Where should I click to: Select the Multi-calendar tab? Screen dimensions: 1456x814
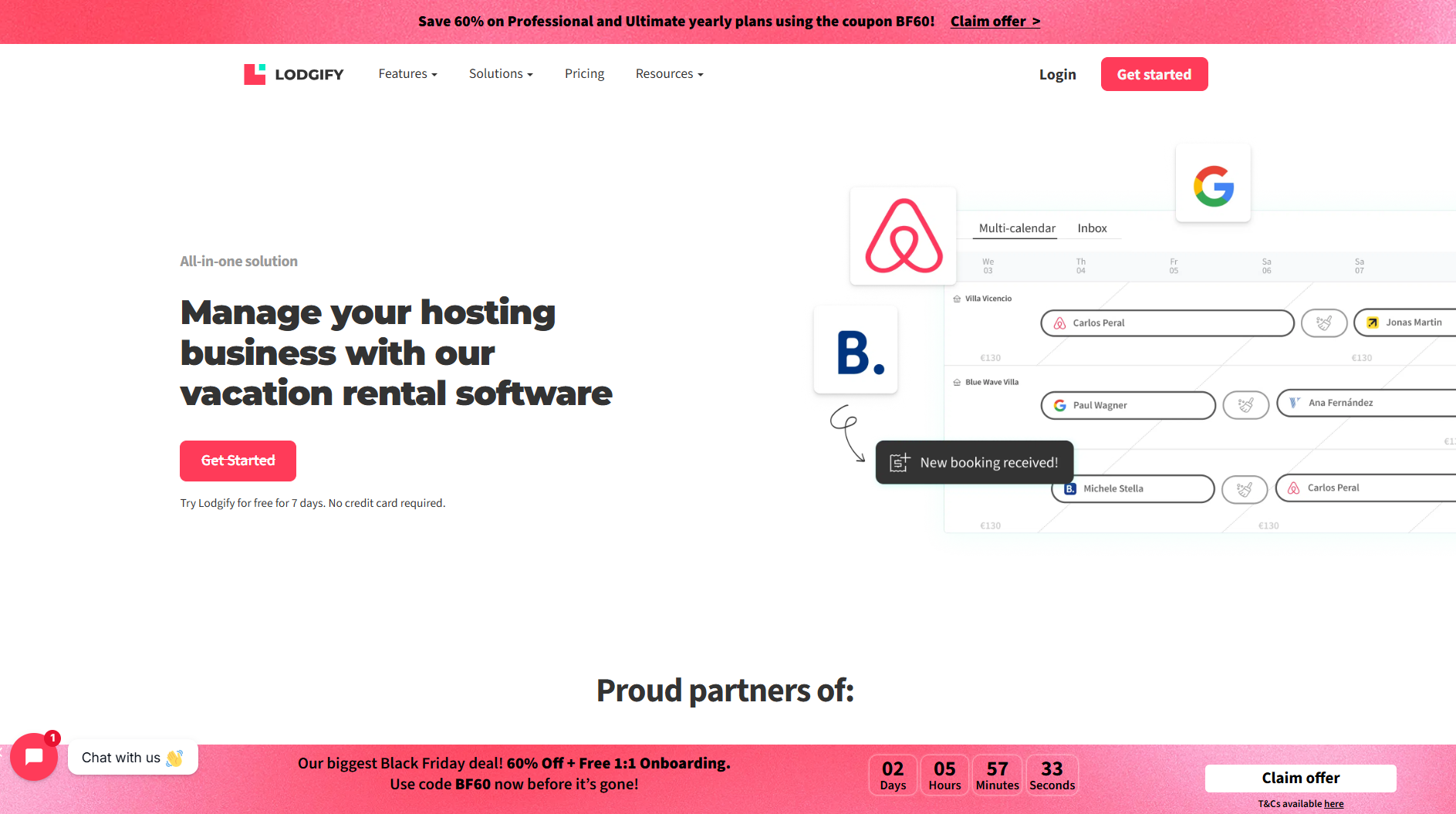[1016, 228]
